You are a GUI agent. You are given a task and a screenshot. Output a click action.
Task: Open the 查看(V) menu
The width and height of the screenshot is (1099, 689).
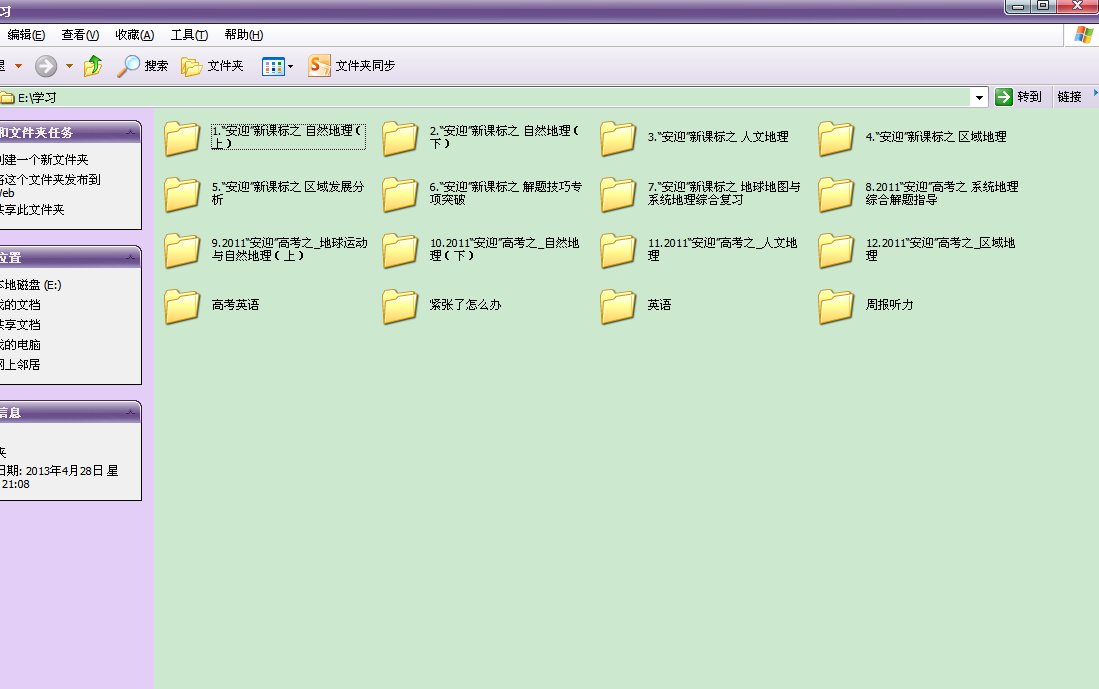[x=80, y=35]
